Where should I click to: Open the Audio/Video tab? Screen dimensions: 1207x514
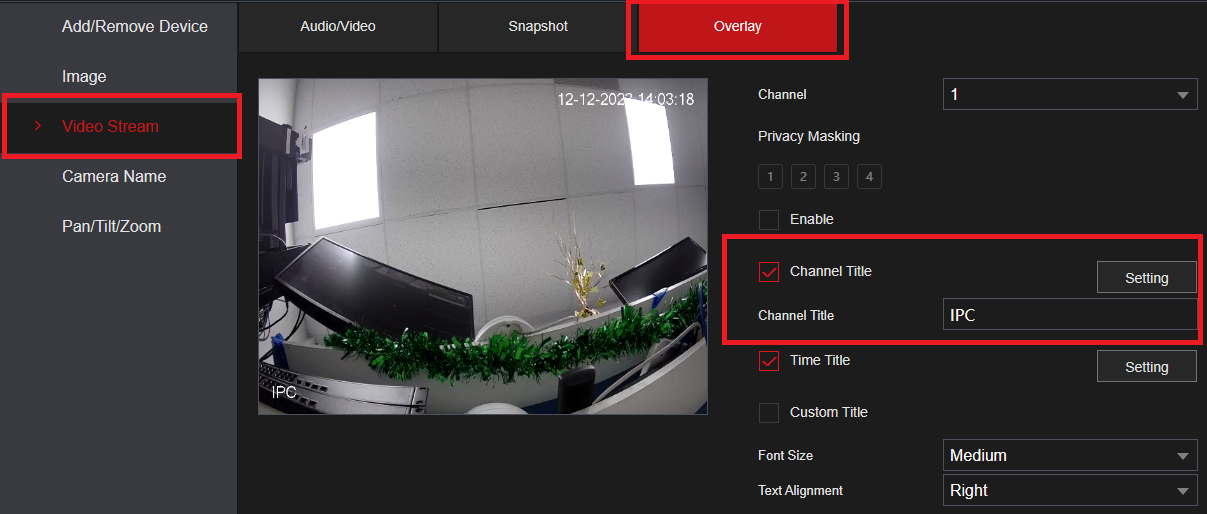338,26
